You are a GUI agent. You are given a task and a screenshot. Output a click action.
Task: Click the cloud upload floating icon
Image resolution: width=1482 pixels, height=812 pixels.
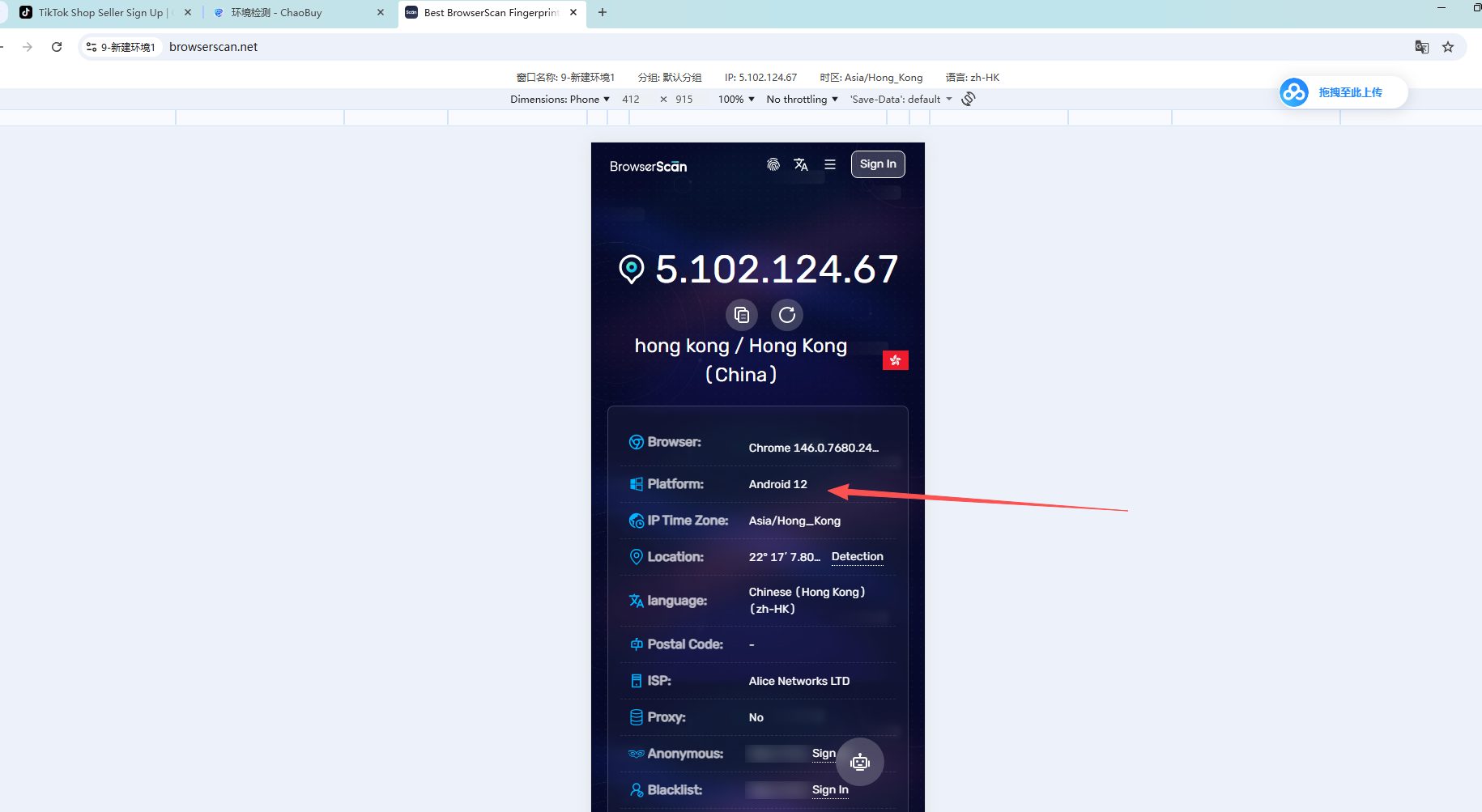(x=1294, y=92)
